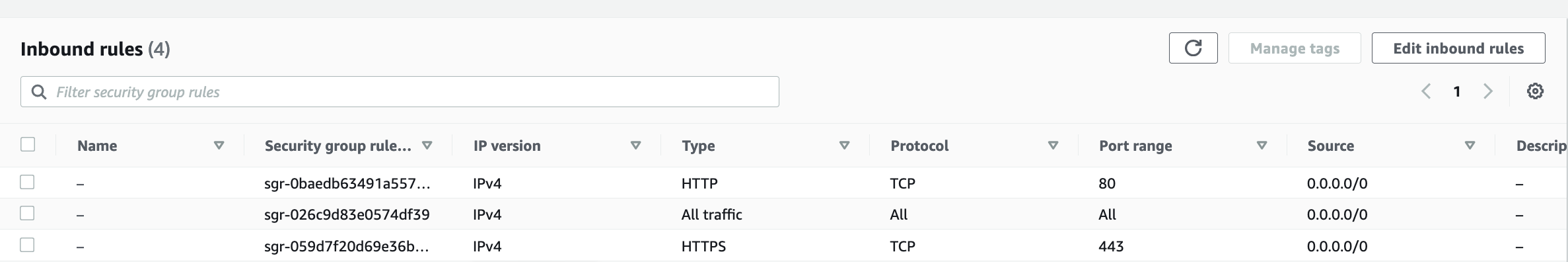Go to the previous page using left chevron
Viewport: 1568px width, 262px height.
coord(1426,91)
